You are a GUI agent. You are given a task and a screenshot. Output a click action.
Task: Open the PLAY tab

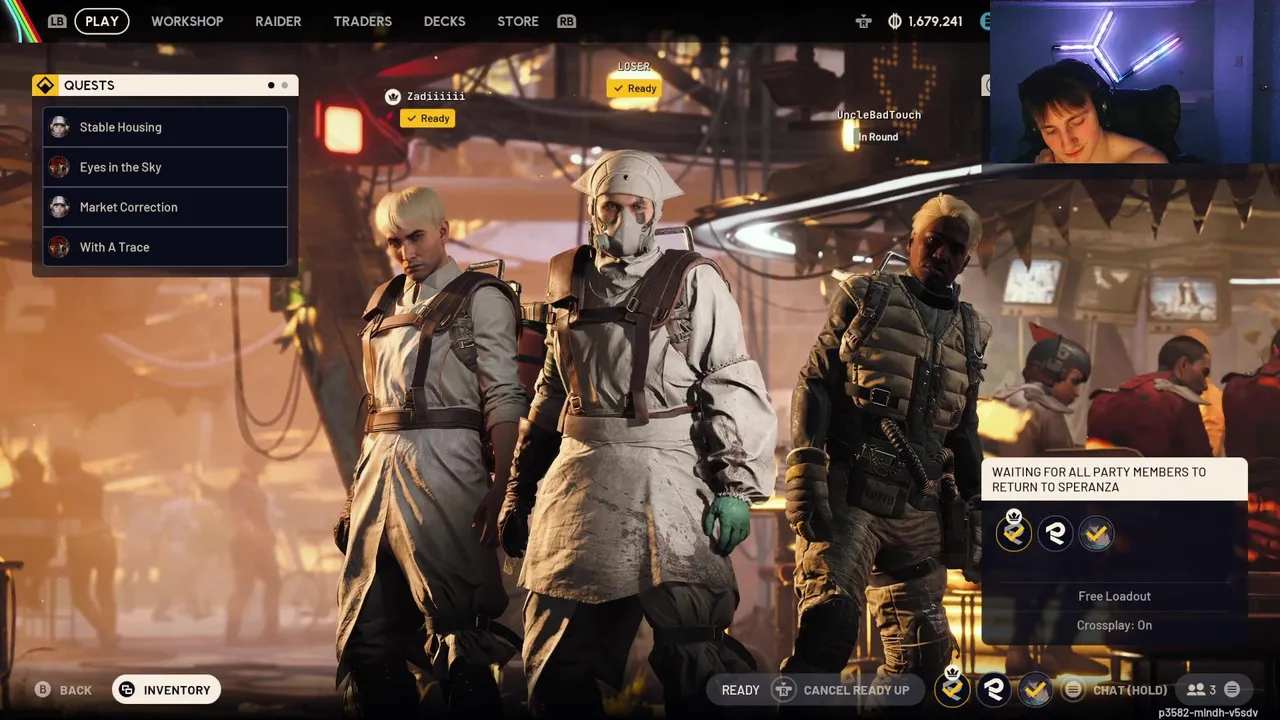coord(102,21)
